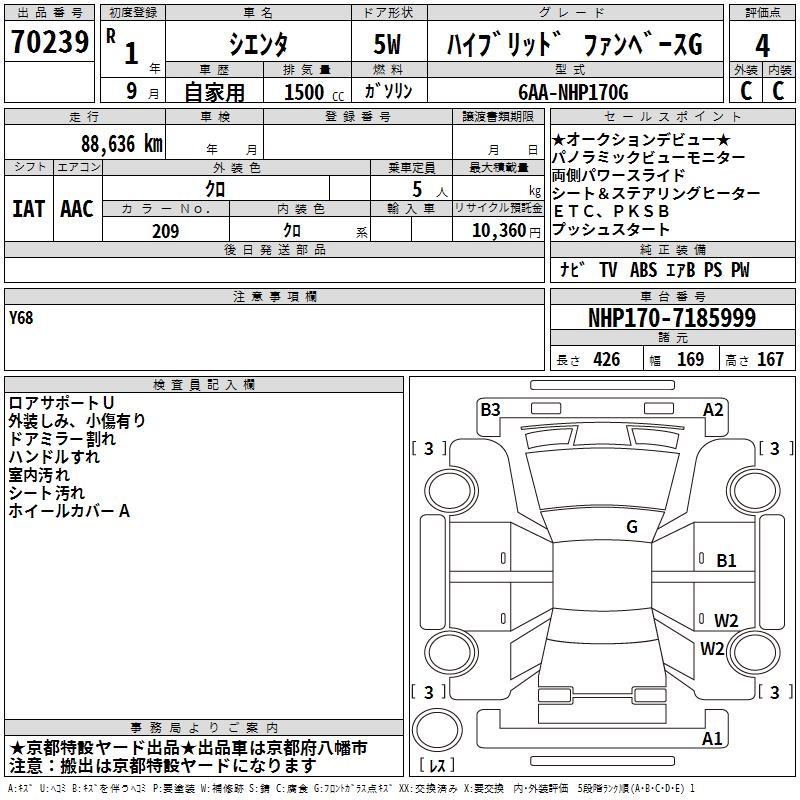This screenshot has width=800, height=800.
Task: Select the first registration month 9 月
Action: (142, 91)
